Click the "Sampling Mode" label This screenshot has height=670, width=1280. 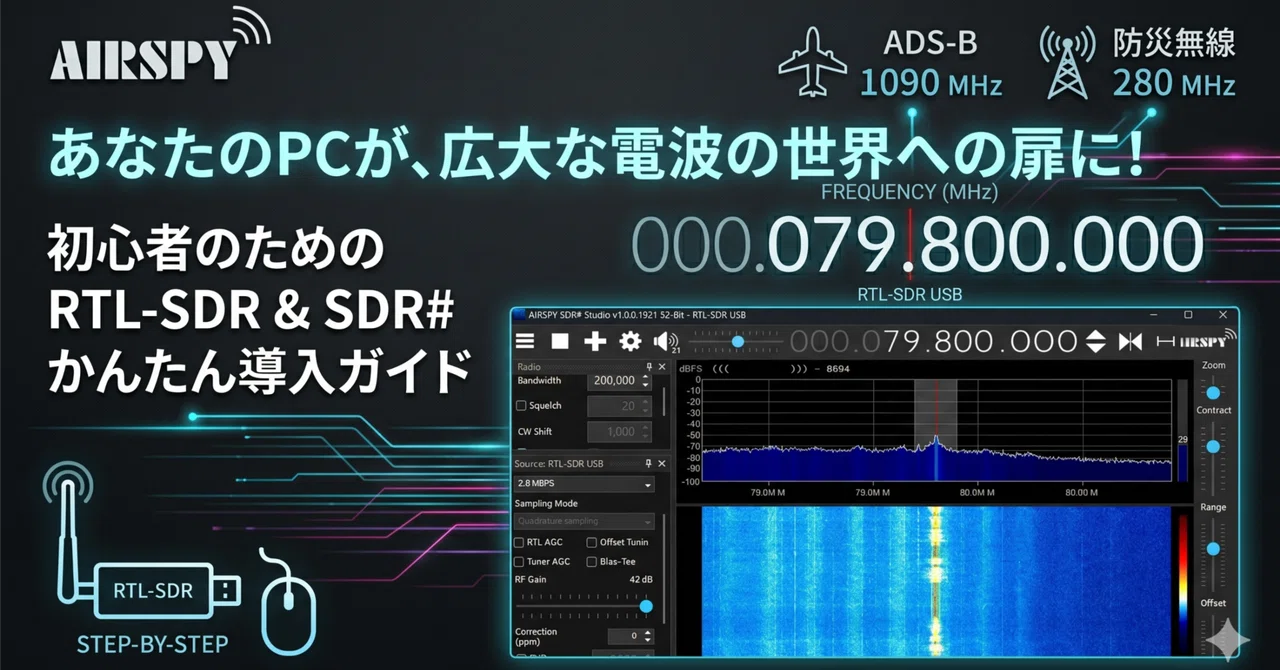pyautogui.click(x=546, y=504)
